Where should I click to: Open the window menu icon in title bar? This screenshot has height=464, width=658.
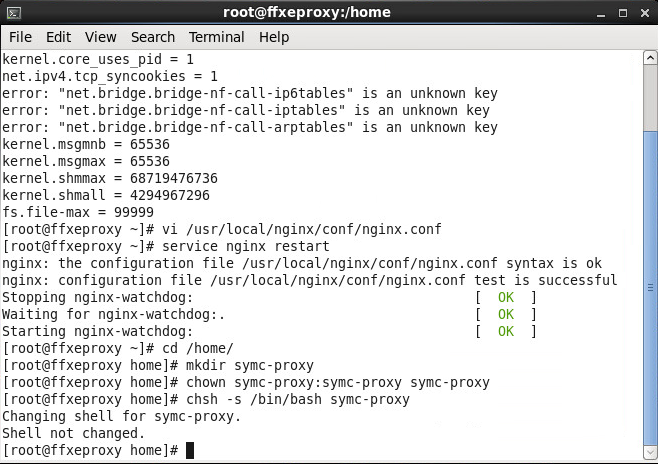point(13,12)
